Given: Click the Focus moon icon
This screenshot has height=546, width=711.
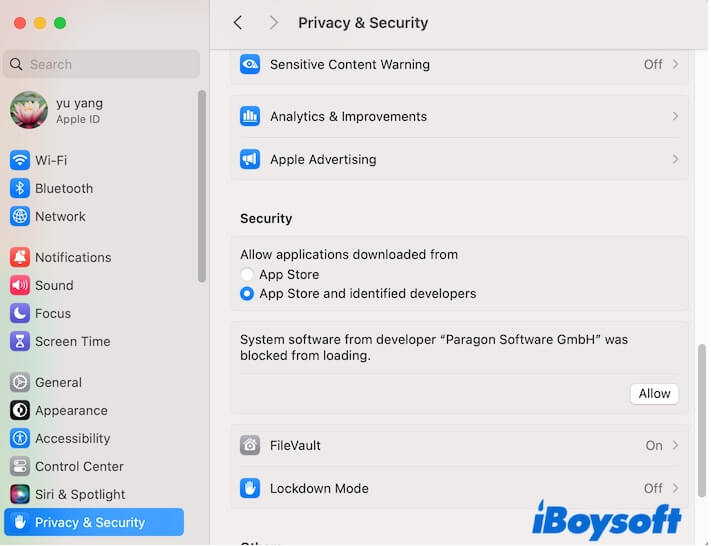Looking at the screenshot, I should [x=19, y=313].
